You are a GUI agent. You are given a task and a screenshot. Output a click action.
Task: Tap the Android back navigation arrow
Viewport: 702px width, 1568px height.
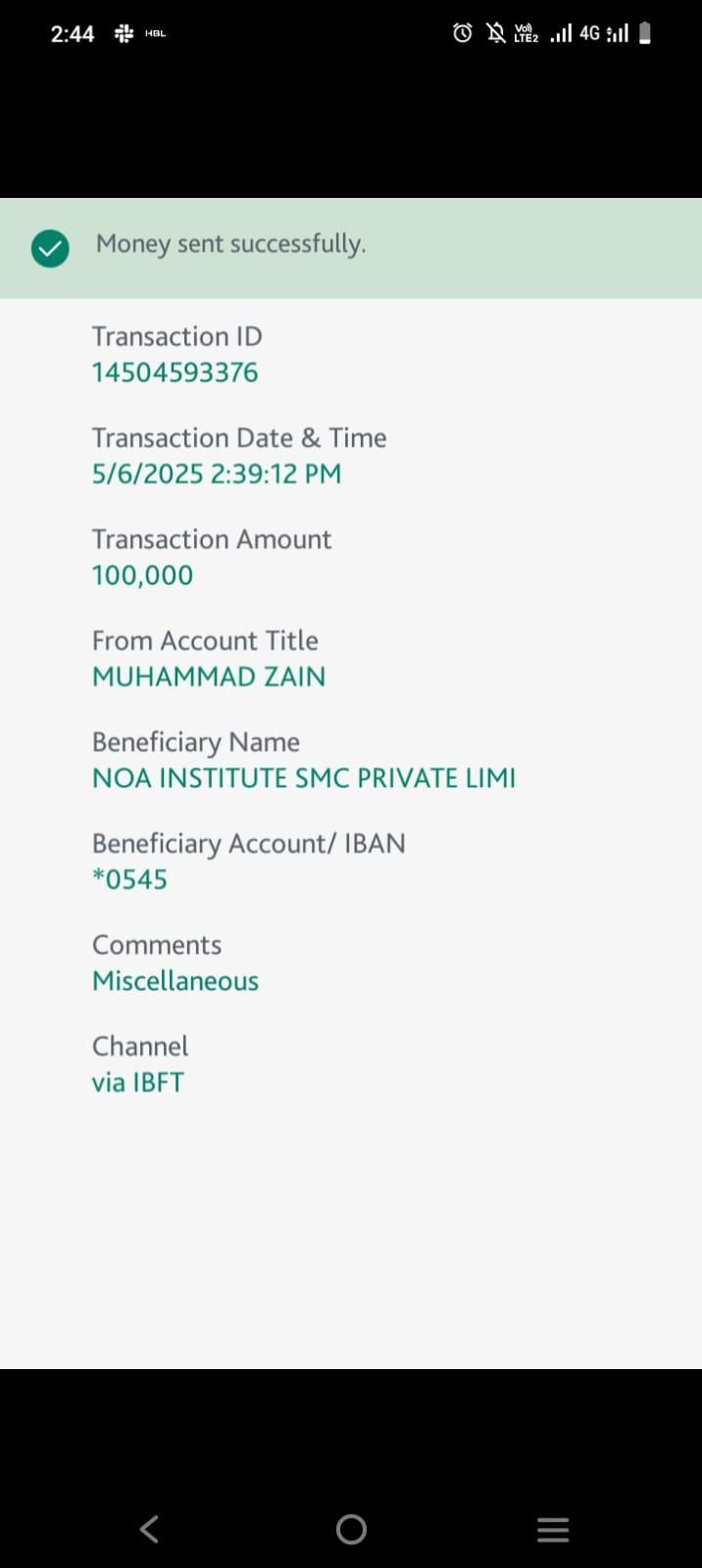(149, 1529)
